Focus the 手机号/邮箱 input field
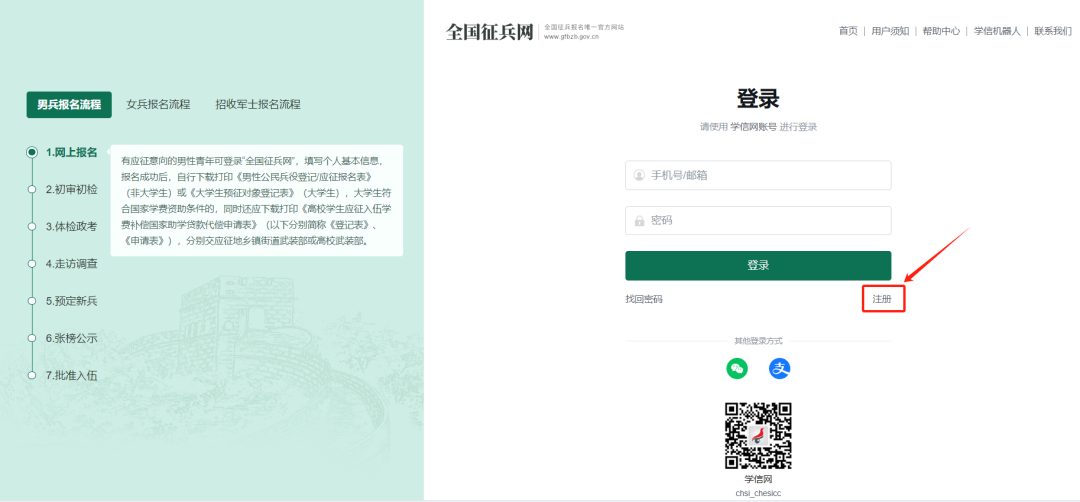Viewport: 1080px width, 502px height. coord(758,175)
